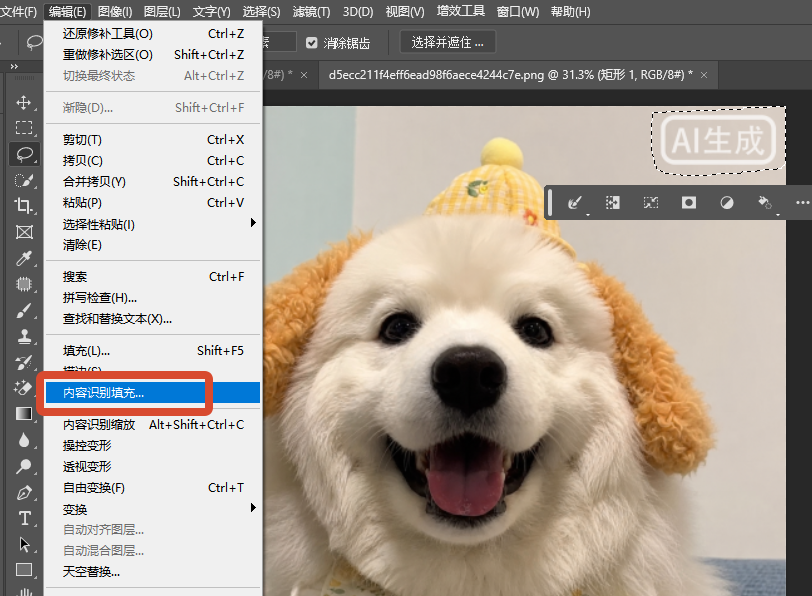The height and width of the screenshot is (596, 812).
Task: Select the Rectangular Marquee tool
Action: point(24,127)
